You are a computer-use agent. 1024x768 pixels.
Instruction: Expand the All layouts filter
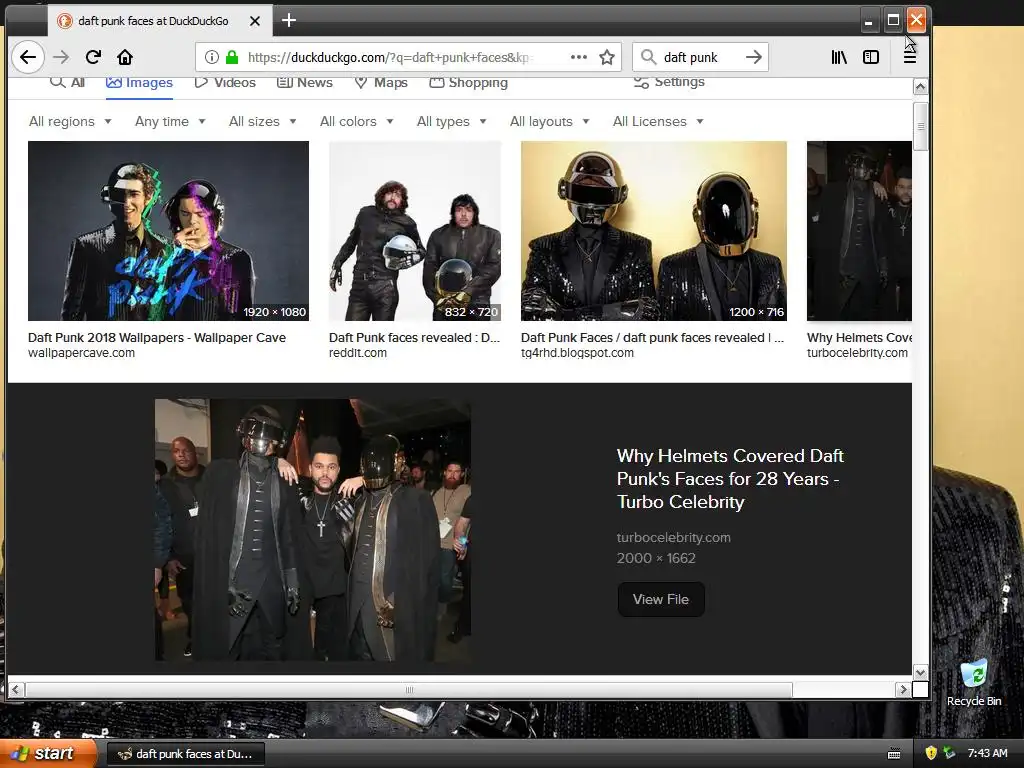[x=549, y=121]
